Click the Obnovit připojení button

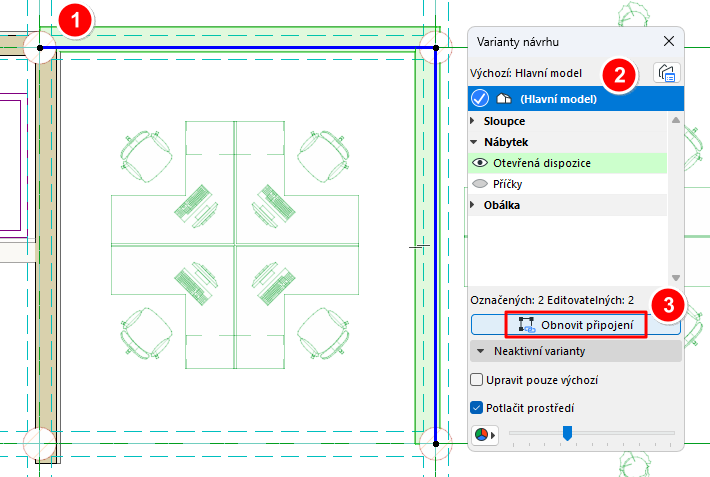point(576,325)
